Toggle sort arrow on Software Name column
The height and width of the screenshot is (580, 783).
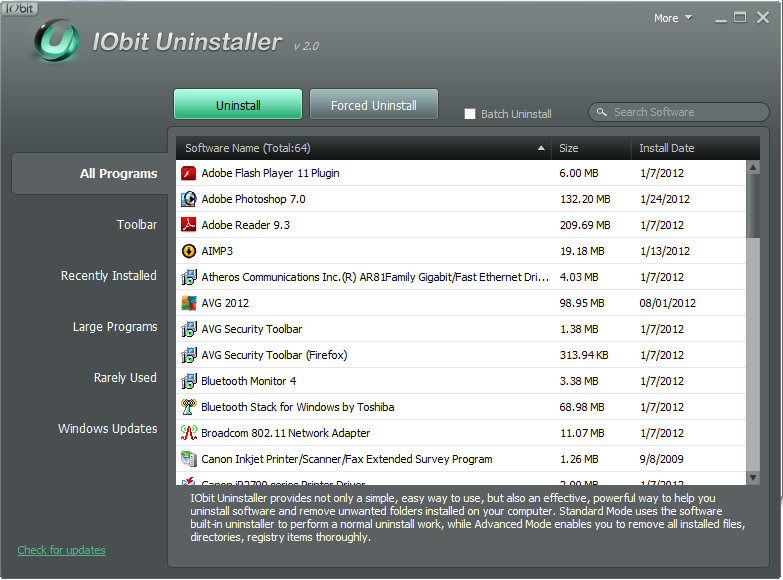coord(541,148)
